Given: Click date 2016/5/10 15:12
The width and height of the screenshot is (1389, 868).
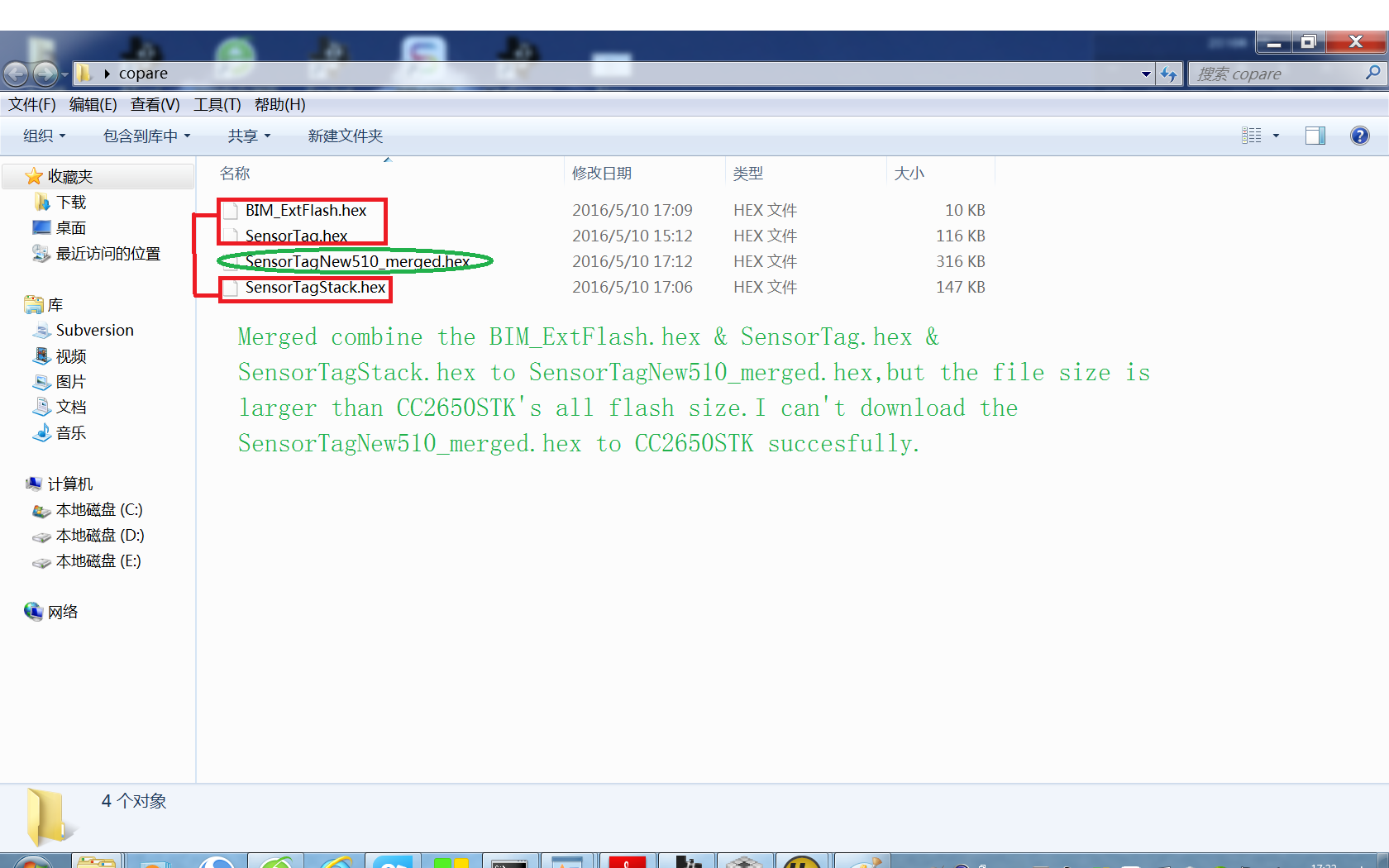Looking at the screenshot, I should click(x=632, y=236).
